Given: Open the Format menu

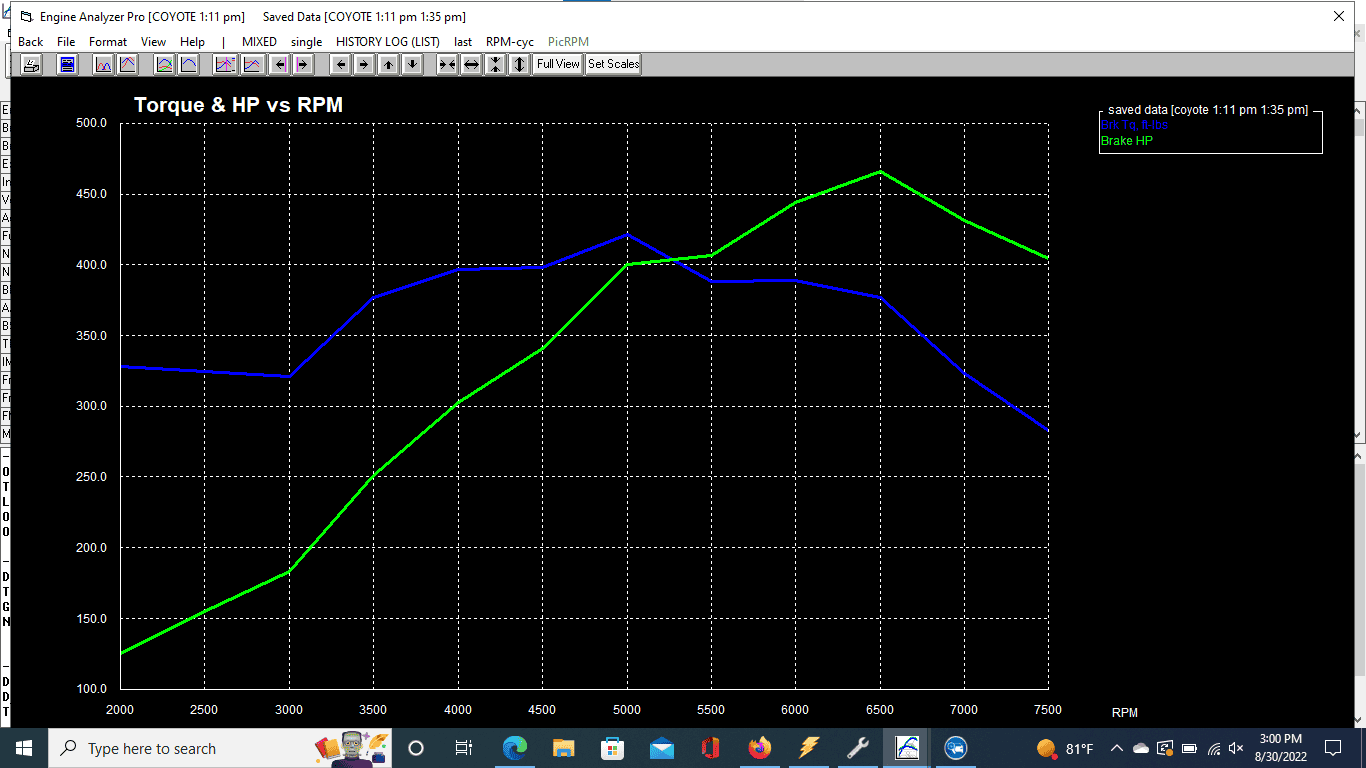Looking at the screenshot, I should (108, 42).
